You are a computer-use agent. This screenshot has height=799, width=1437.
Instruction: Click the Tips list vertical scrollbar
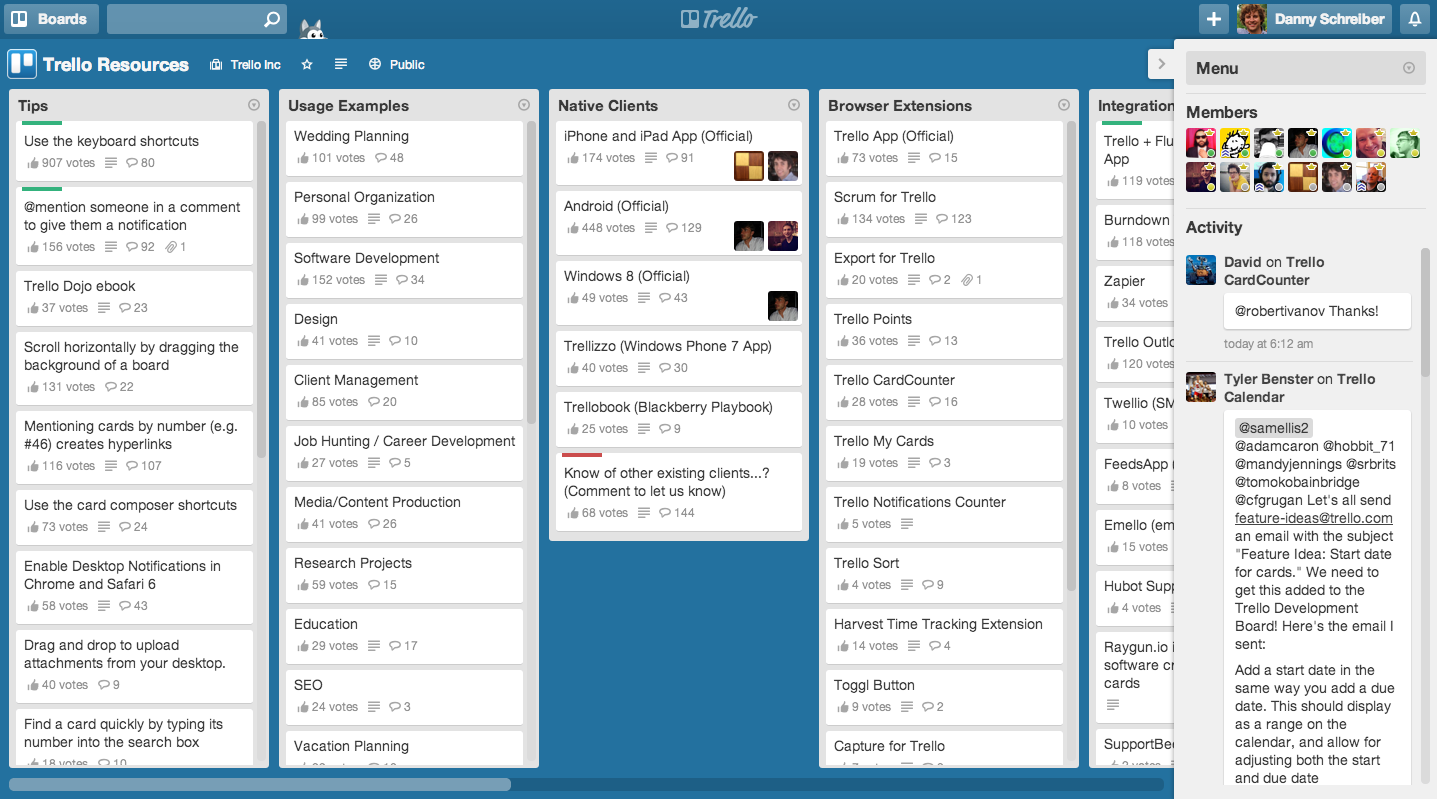pyautogui.click(x=262, y=290)
